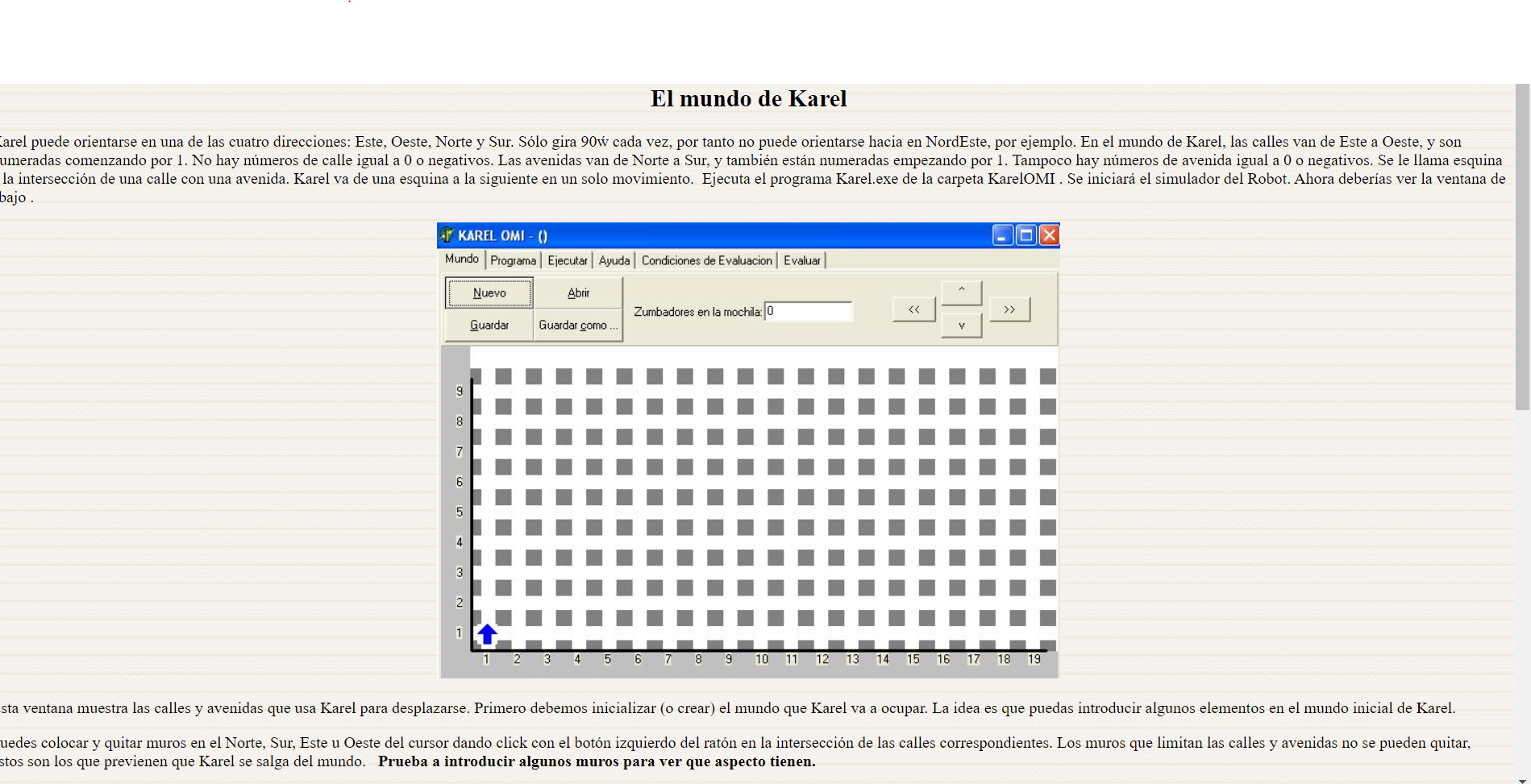Click the left scroll arrow (<<) to shift the world
This screenshot has height=784, width=1531.
(913, 309)
